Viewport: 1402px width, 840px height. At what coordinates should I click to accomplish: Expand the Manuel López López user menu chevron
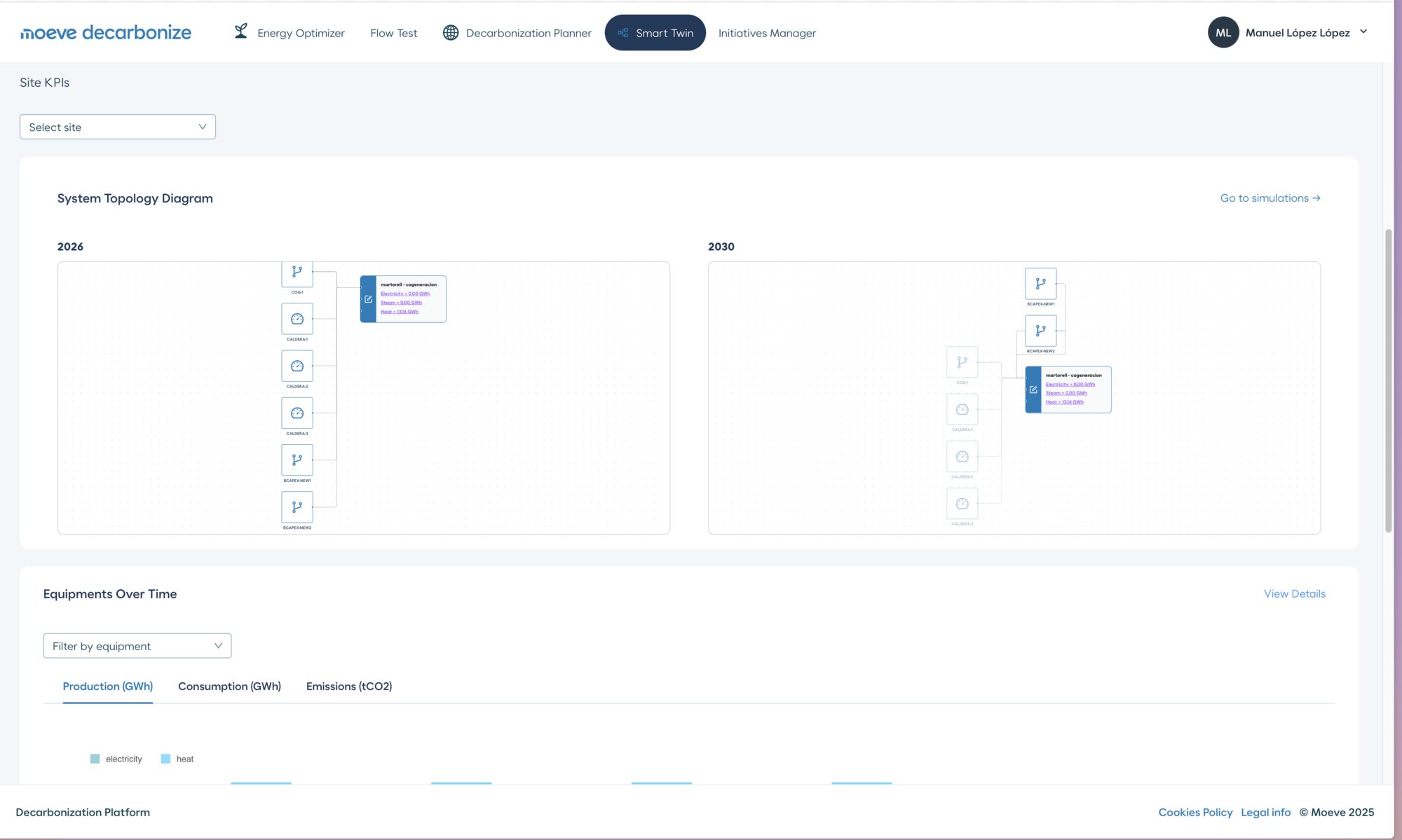(1363, 32)
